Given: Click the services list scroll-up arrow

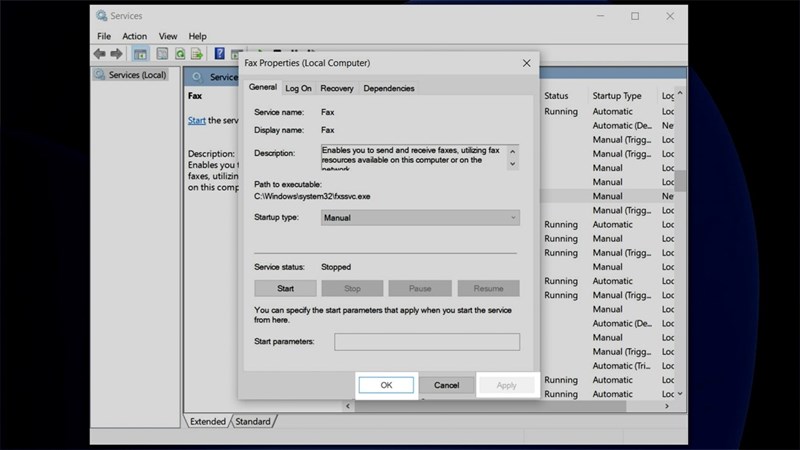Looking at the screenshot, I should click(x=680, y=94).
